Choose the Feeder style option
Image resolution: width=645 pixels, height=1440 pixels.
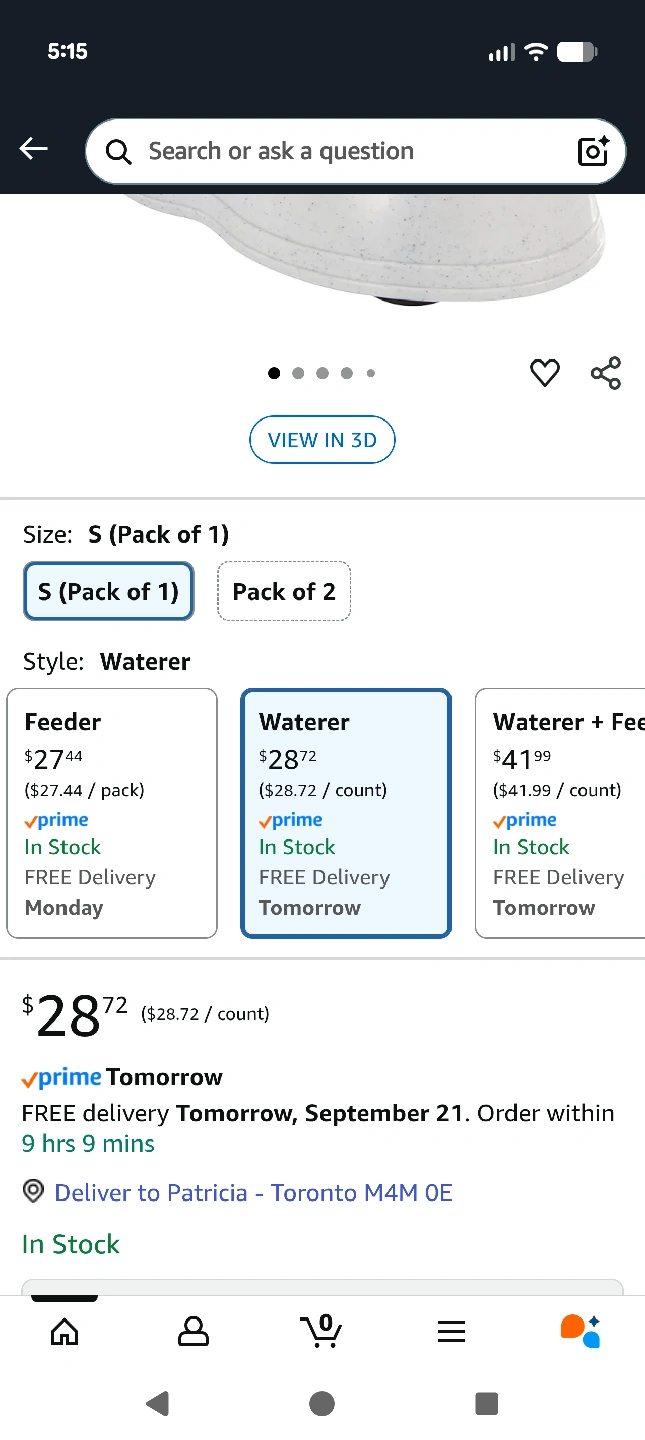pos(112,813)
